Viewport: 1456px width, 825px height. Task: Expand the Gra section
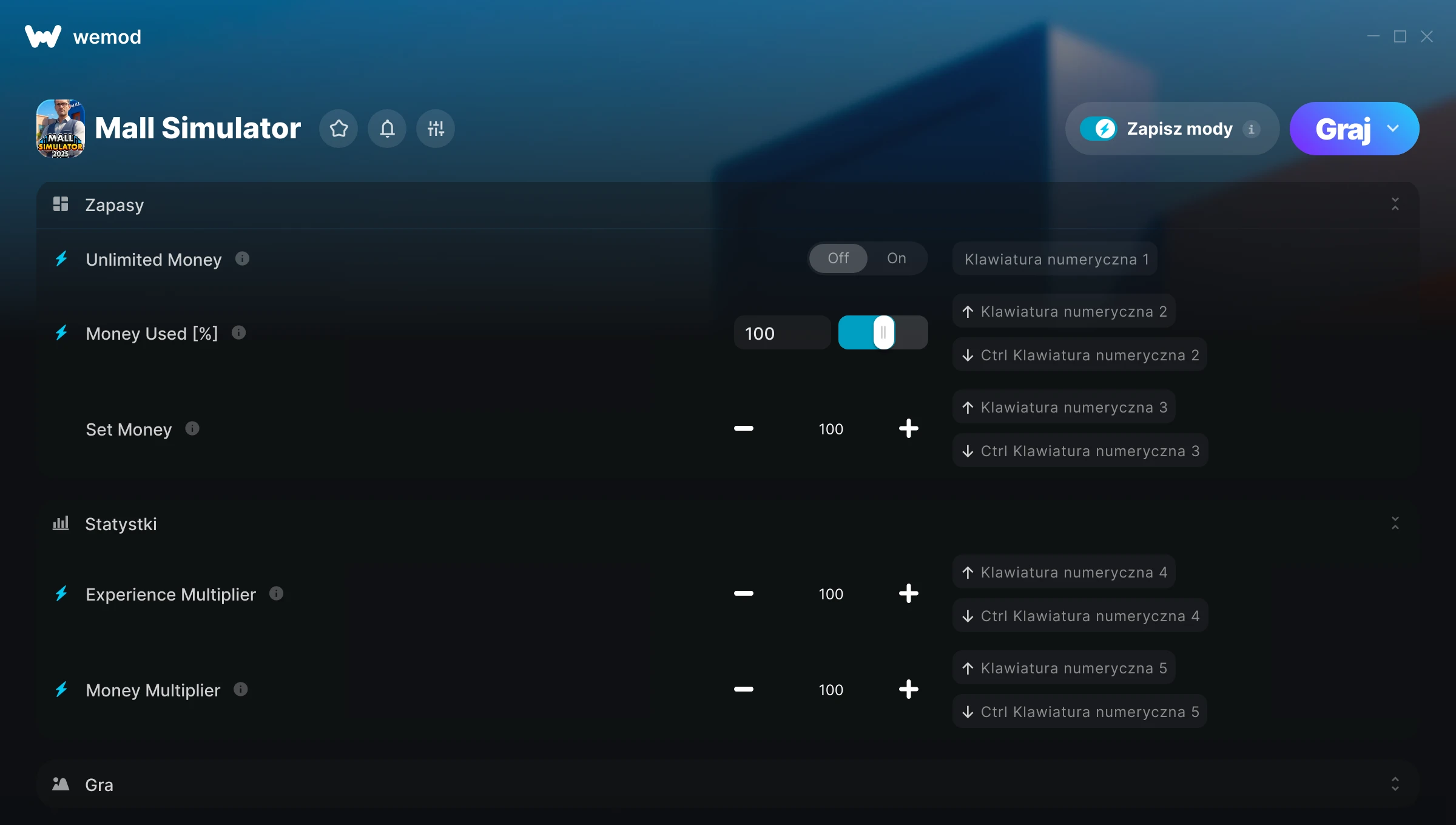(x=1395, y=784)
